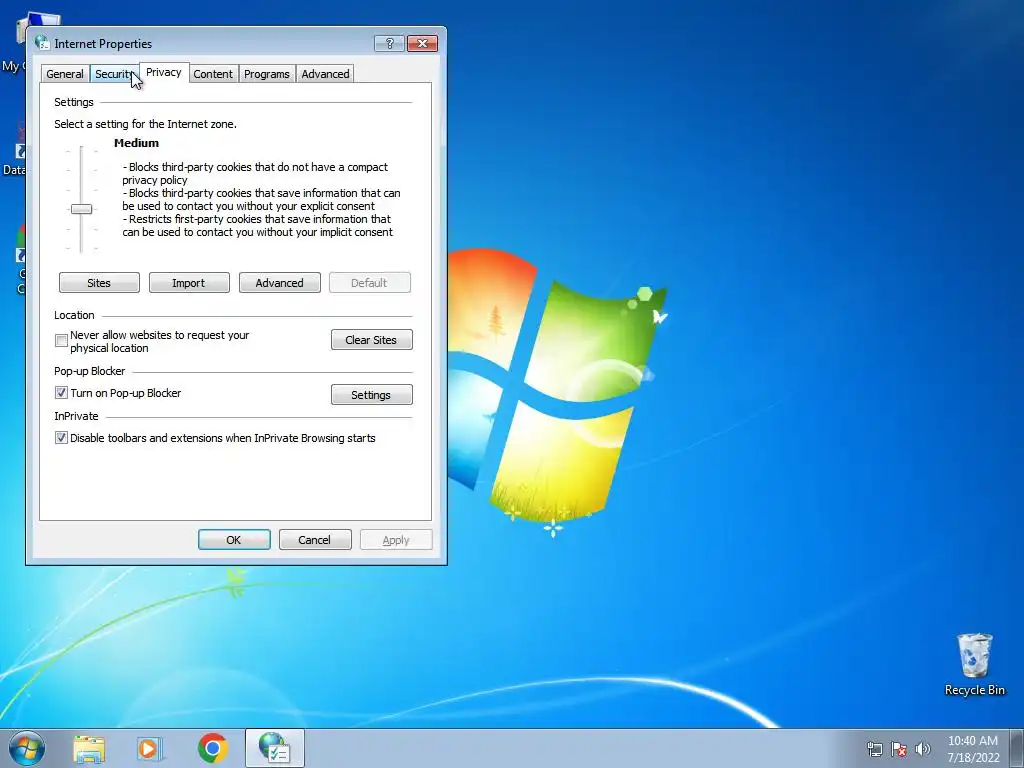Click the Import button

point(189,283)
